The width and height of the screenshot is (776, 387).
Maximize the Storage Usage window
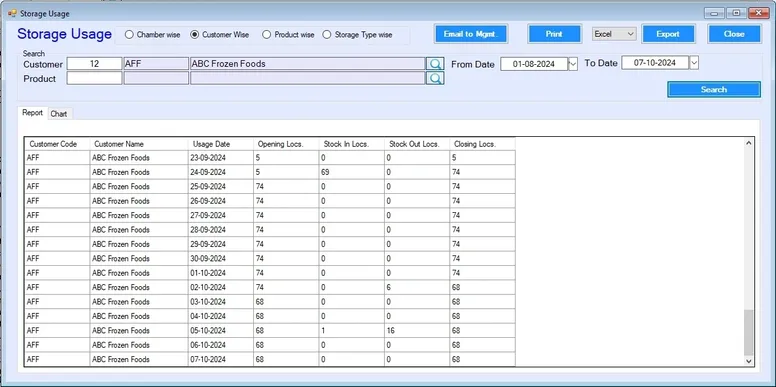736,13
